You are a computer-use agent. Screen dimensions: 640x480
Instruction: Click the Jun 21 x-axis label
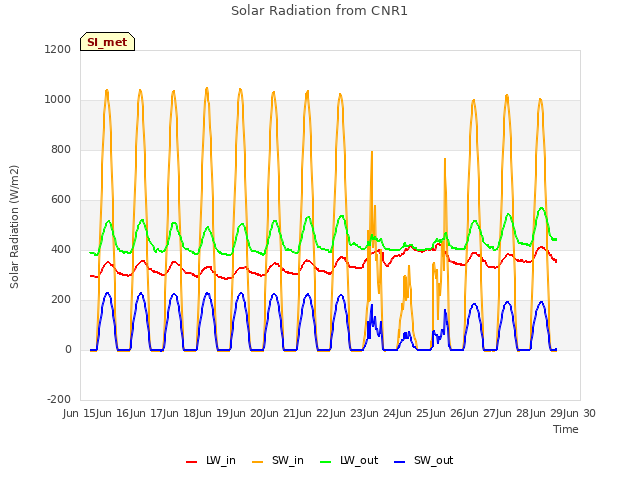point(280,413)
